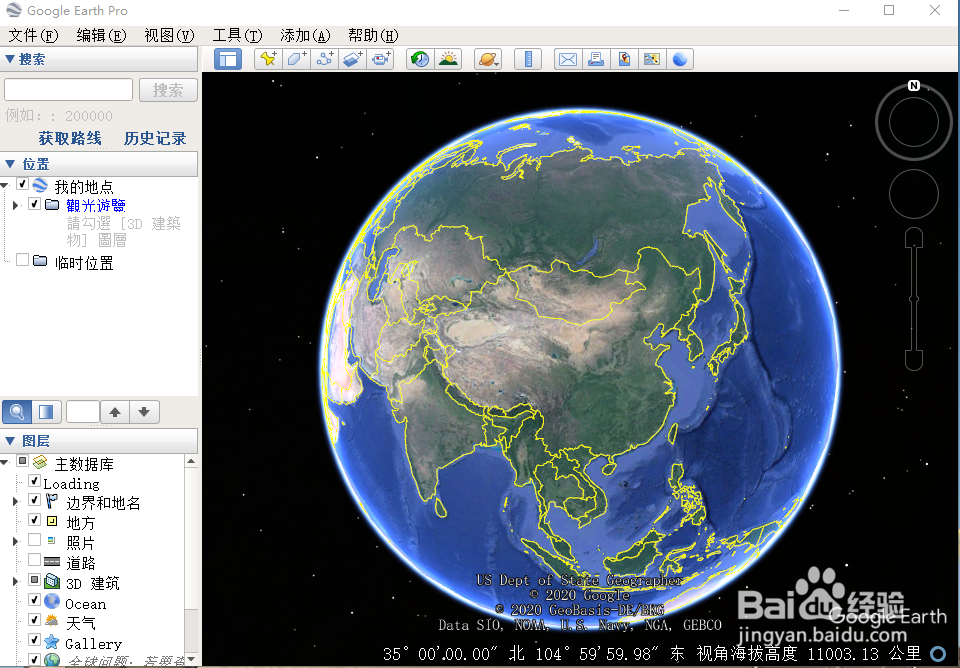
Task: Zoom out using the zoom slider bottom
Action: tap(913, 361)
